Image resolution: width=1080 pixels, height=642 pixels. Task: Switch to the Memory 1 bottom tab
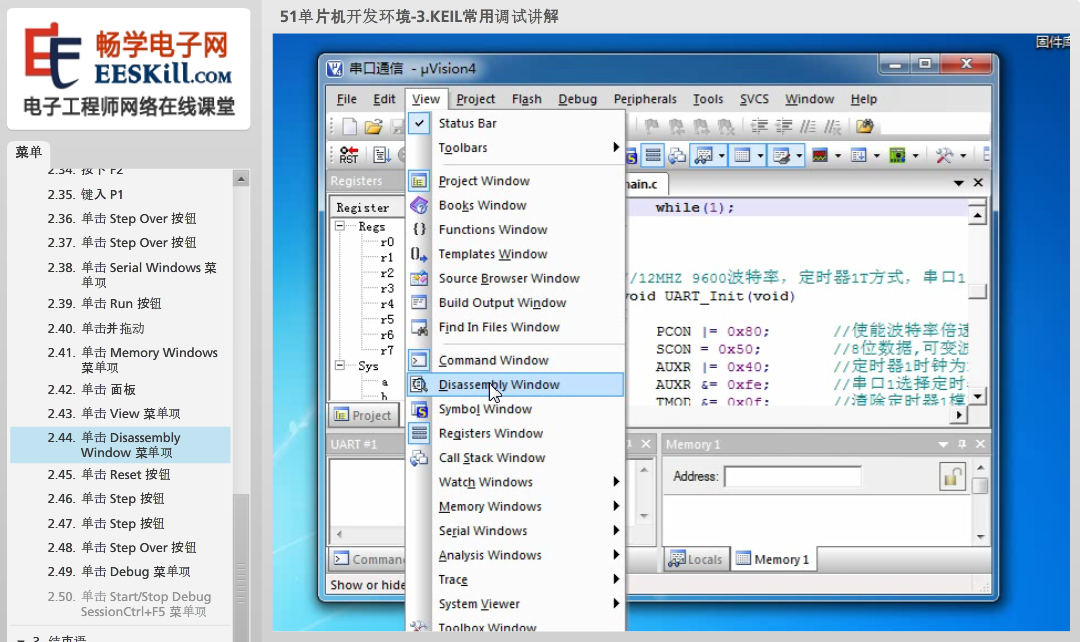(773, 559)
